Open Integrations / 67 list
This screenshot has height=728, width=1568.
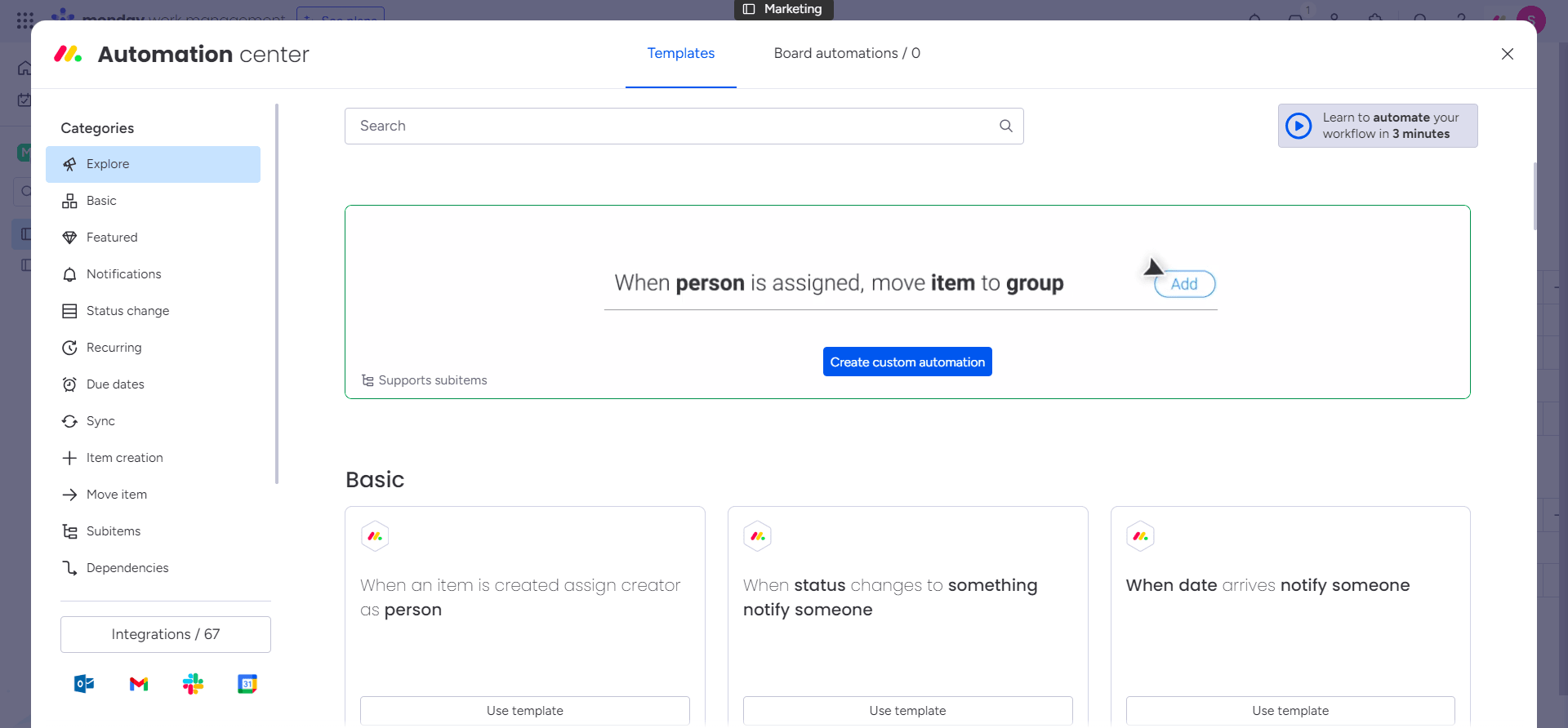point(166,634)
